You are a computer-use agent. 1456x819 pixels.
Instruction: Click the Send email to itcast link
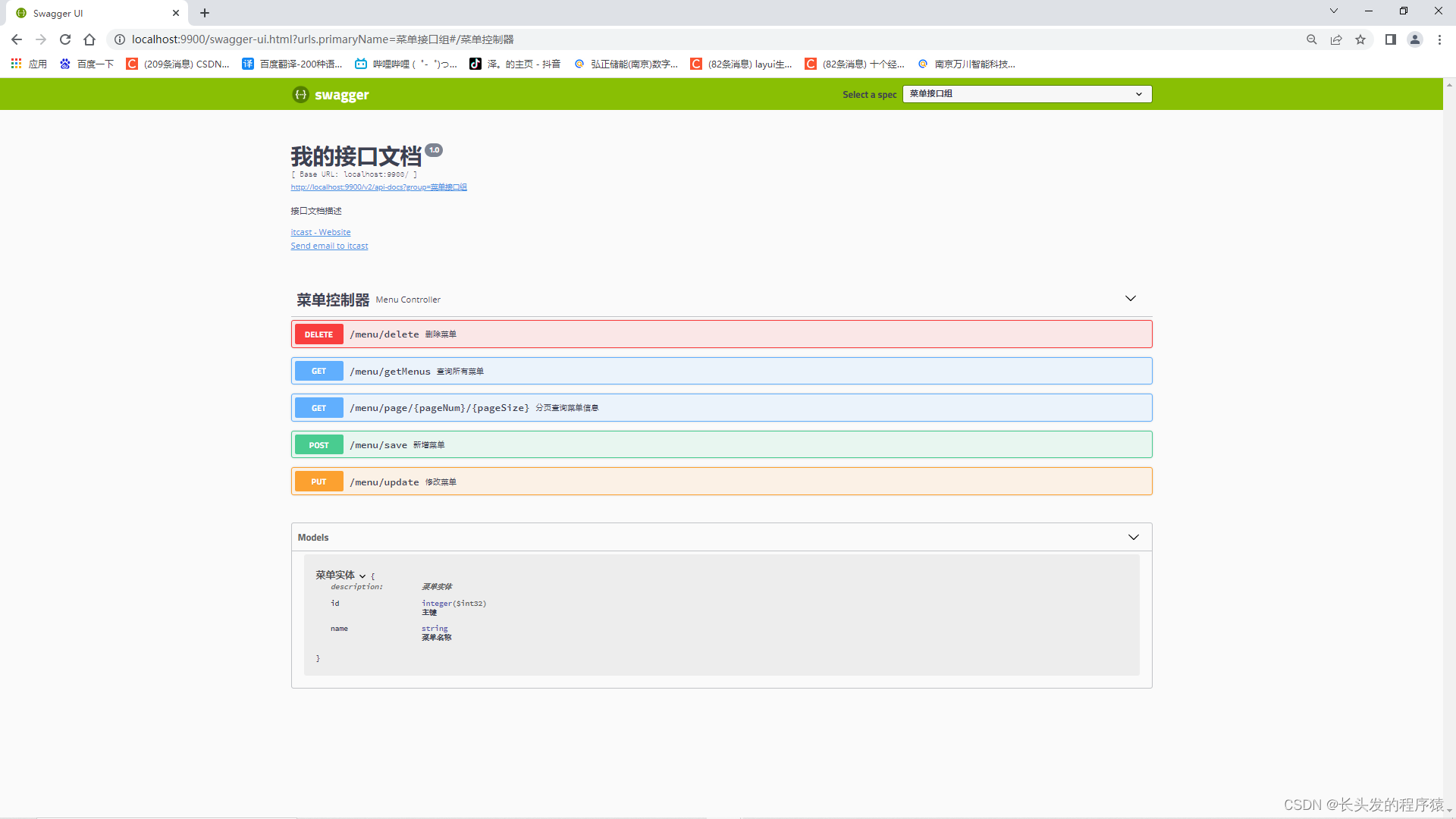pyautogui.click(x=329, y=246)
